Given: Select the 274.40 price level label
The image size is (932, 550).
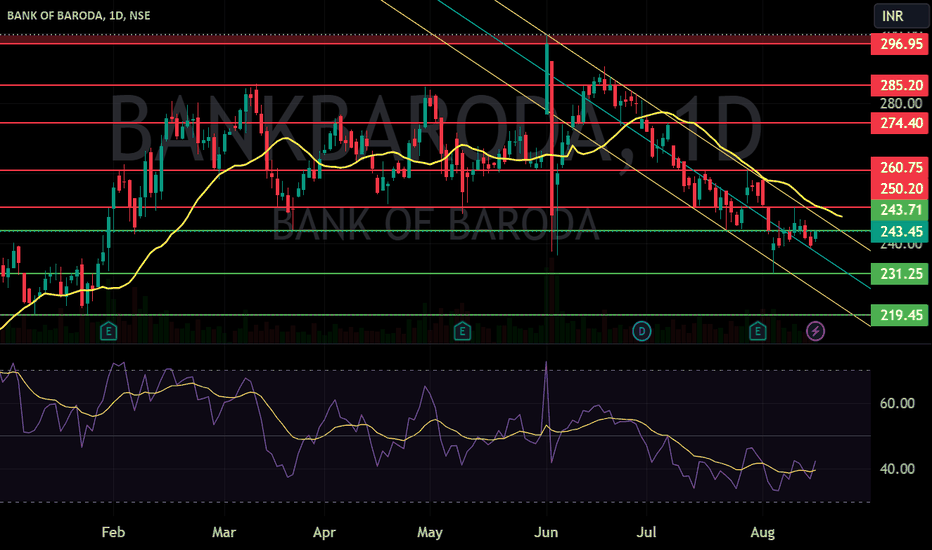Looking at the screenshot, I should tap(900, 123).
